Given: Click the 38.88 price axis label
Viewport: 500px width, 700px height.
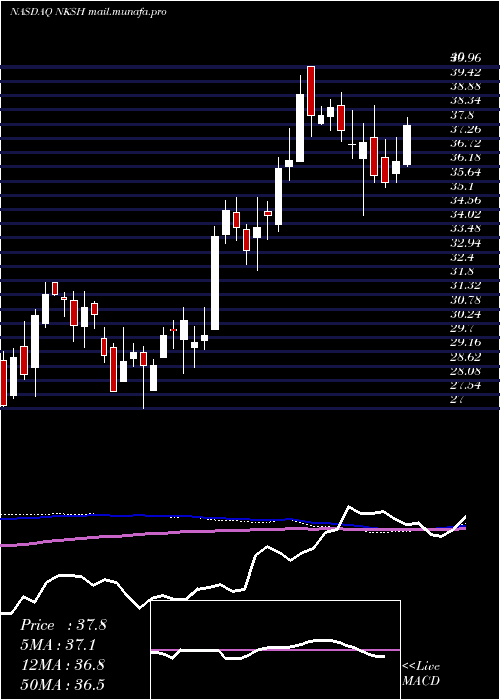Looking at the screenshot, I should [465, 86].
